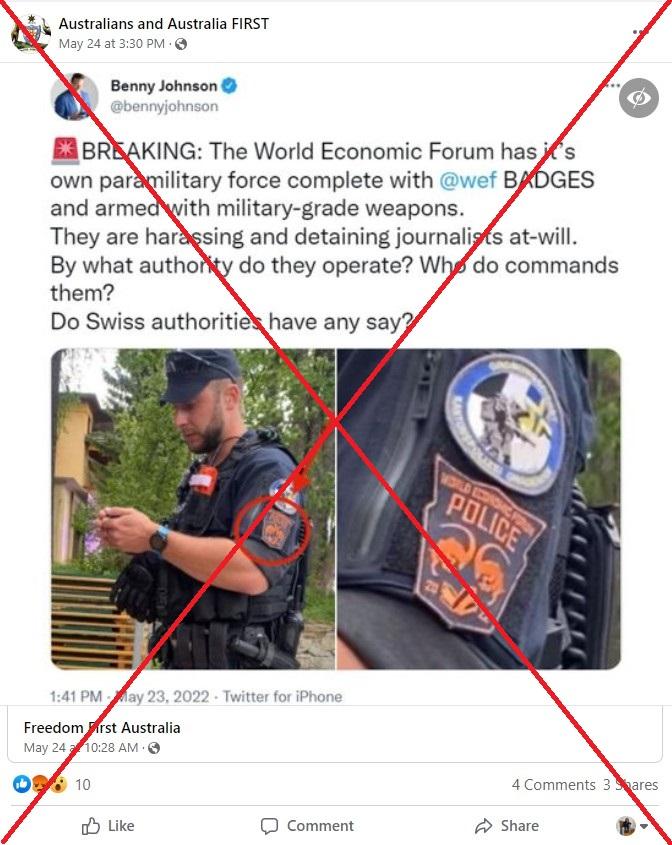Click the public globe icon beside May 24 at 3:30 PM
672x845 pixels.
pos(181,44)
